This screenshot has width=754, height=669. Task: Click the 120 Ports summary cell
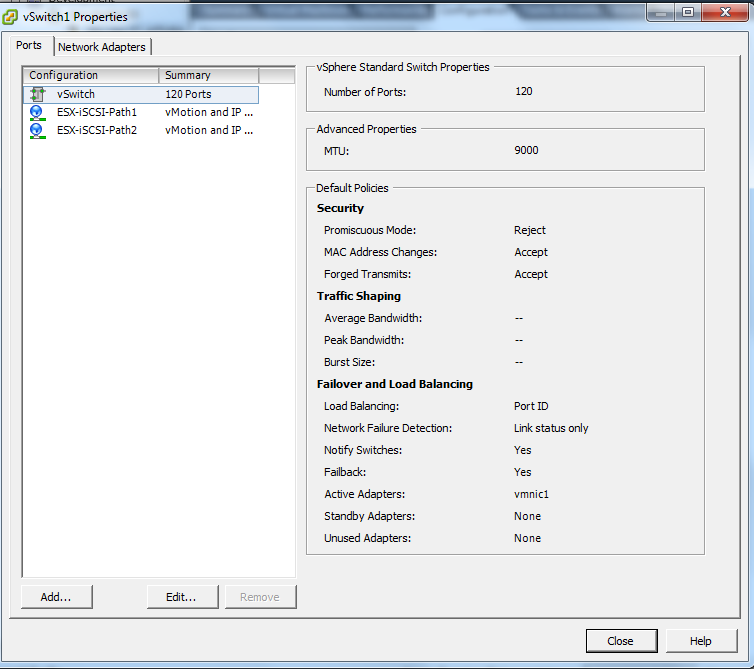188,94
